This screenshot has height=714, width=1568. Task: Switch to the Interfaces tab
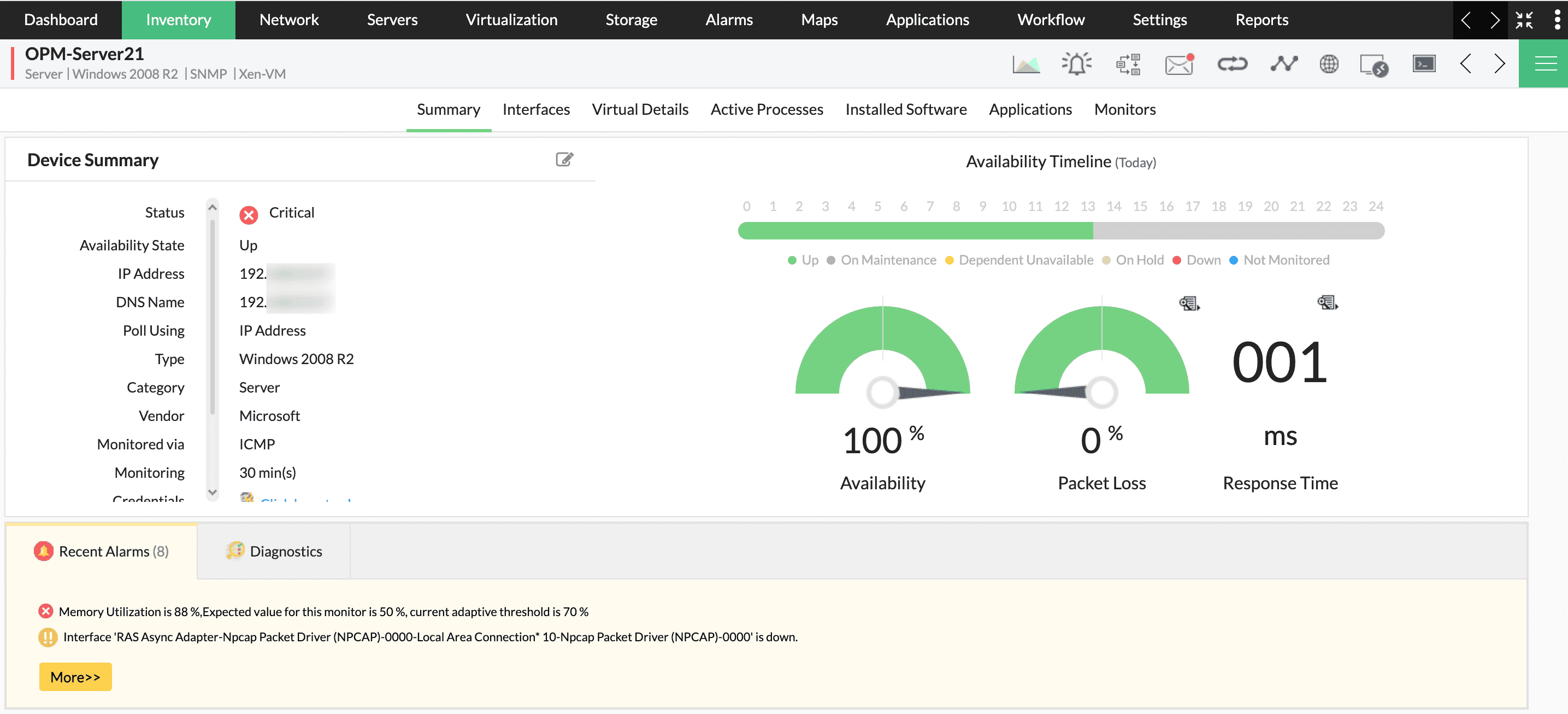coord(535,109)
